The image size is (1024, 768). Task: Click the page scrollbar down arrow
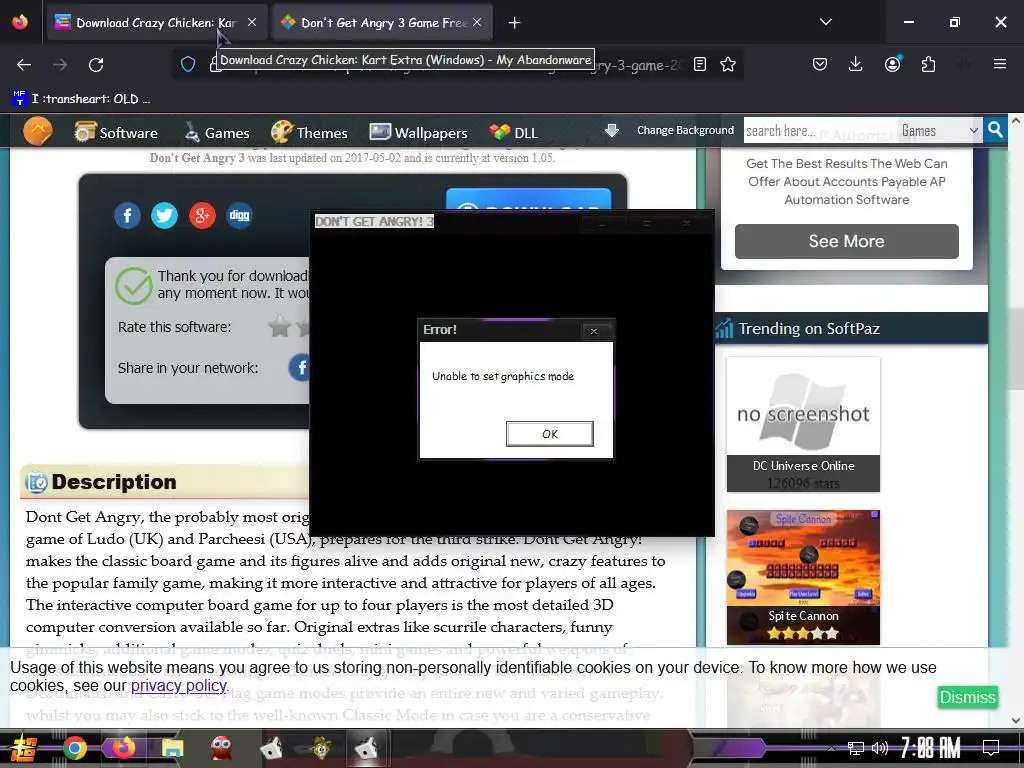pos(1016,720)
